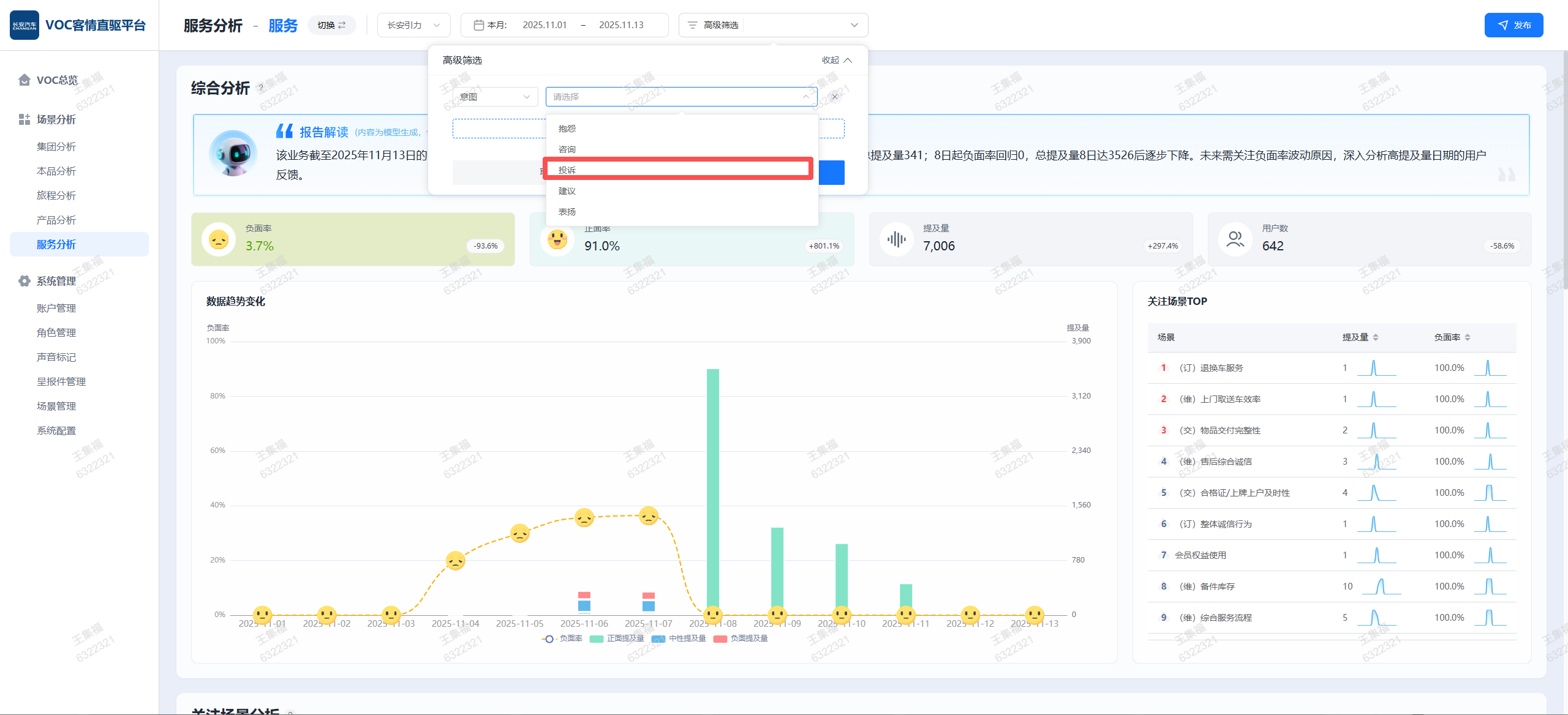This screenshot has height=715, width=1568.
Task: Click the 切换 switch button
Action: click(331, 25)
